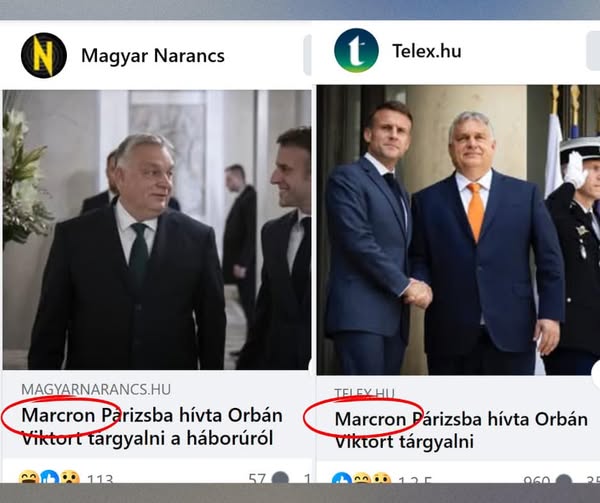Show the 113 reactions list on Magyar Narancs post
The image size is (600, 503).
(100, 478)
